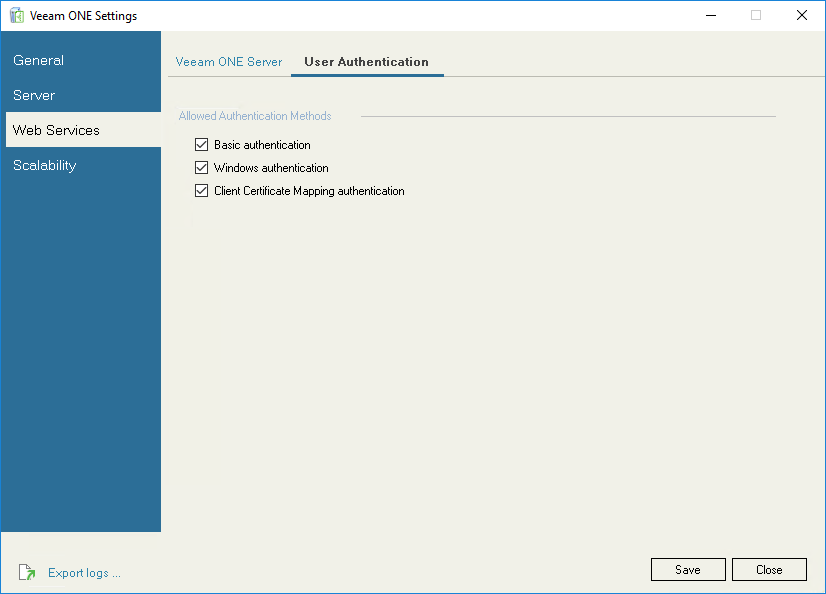The image size is (826, 594).
Task: Open the Export logs link
Action: point(84,573)
